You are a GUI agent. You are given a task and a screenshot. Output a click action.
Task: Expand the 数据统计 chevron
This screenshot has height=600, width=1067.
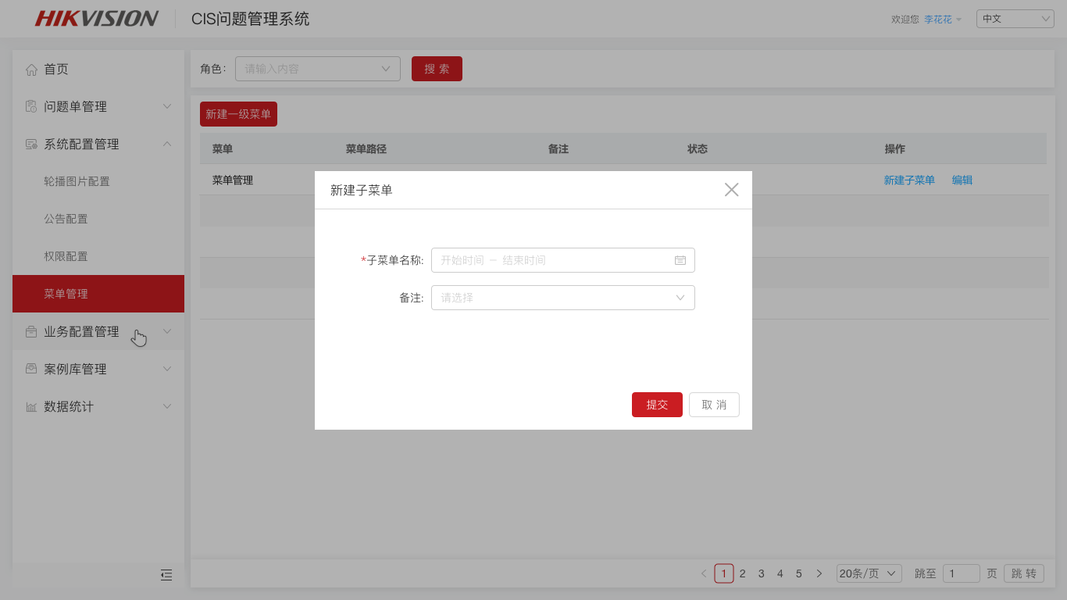click(x=167, y=406)
